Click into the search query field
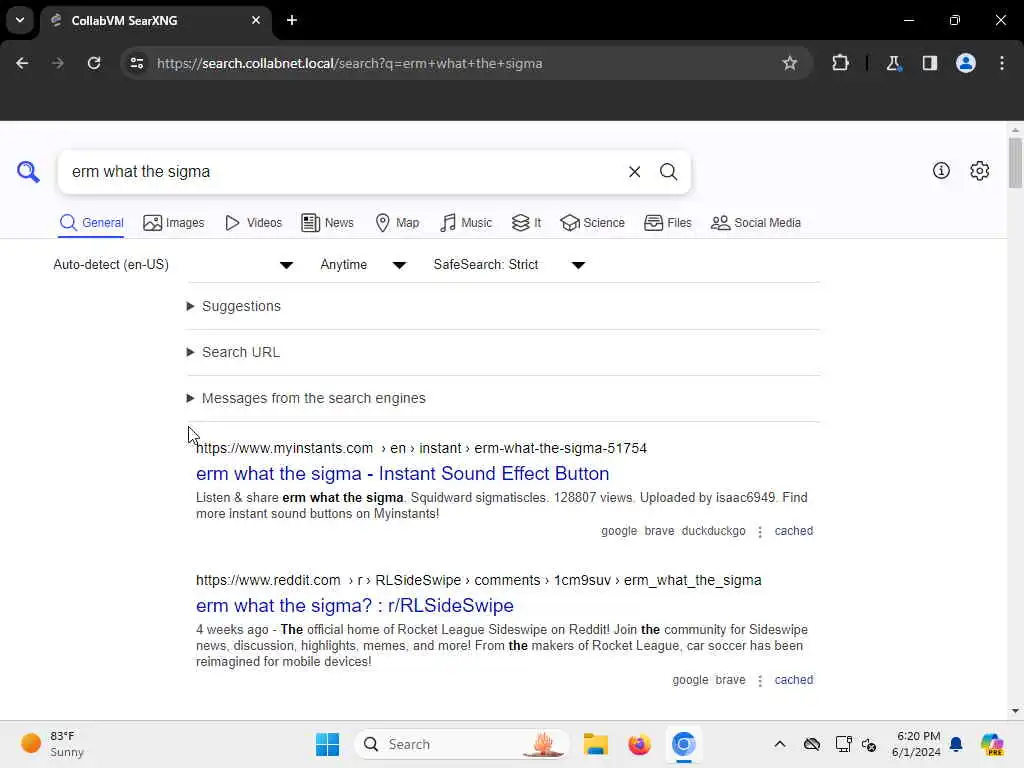The image size is (1024, 768). (343, 172)
